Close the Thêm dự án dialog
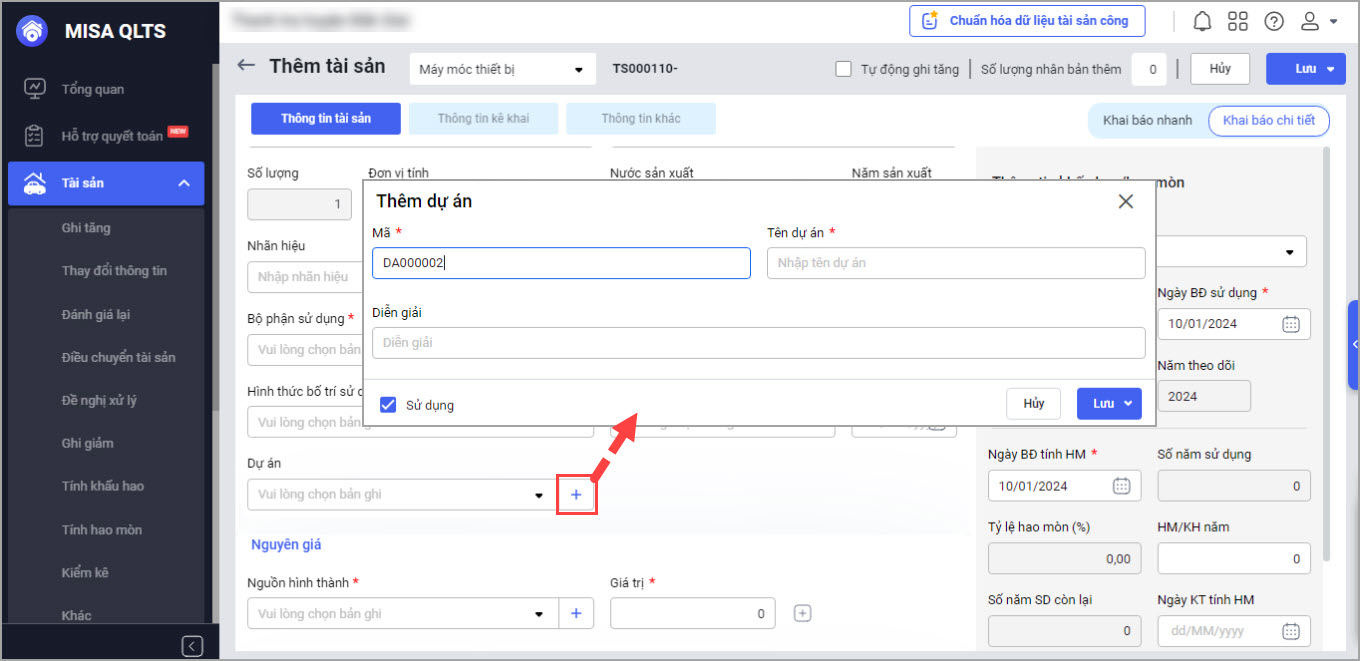 pyautogui.click(x=1126, y=201)
